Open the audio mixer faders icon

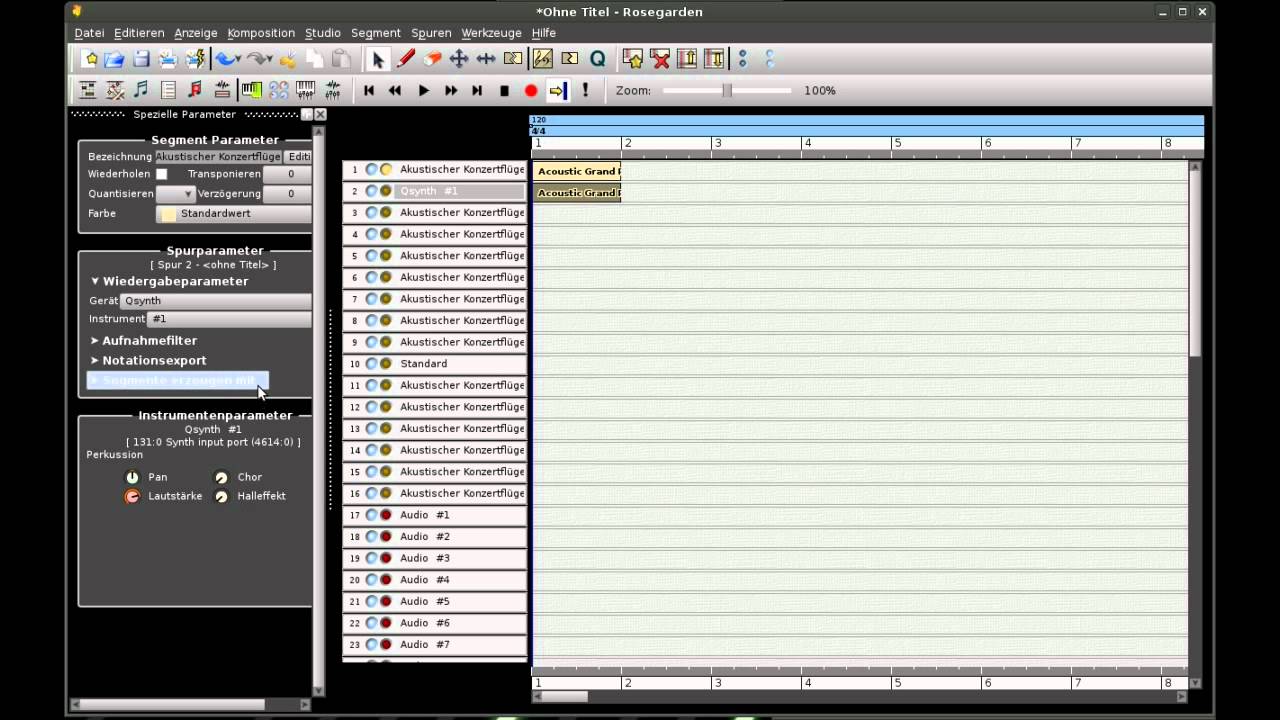pyautogui.click(x=332, y=90)
